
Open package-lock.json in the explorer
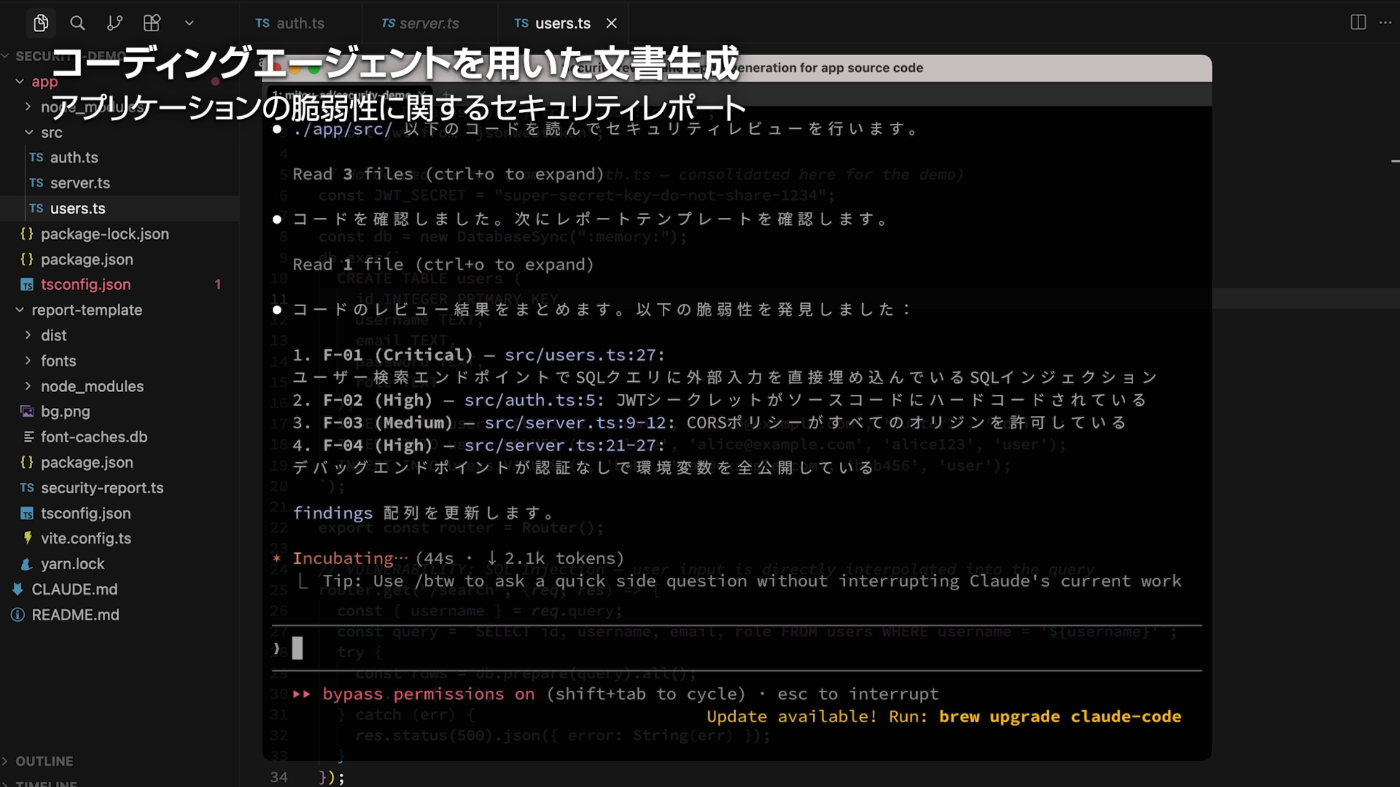point(104,234)
